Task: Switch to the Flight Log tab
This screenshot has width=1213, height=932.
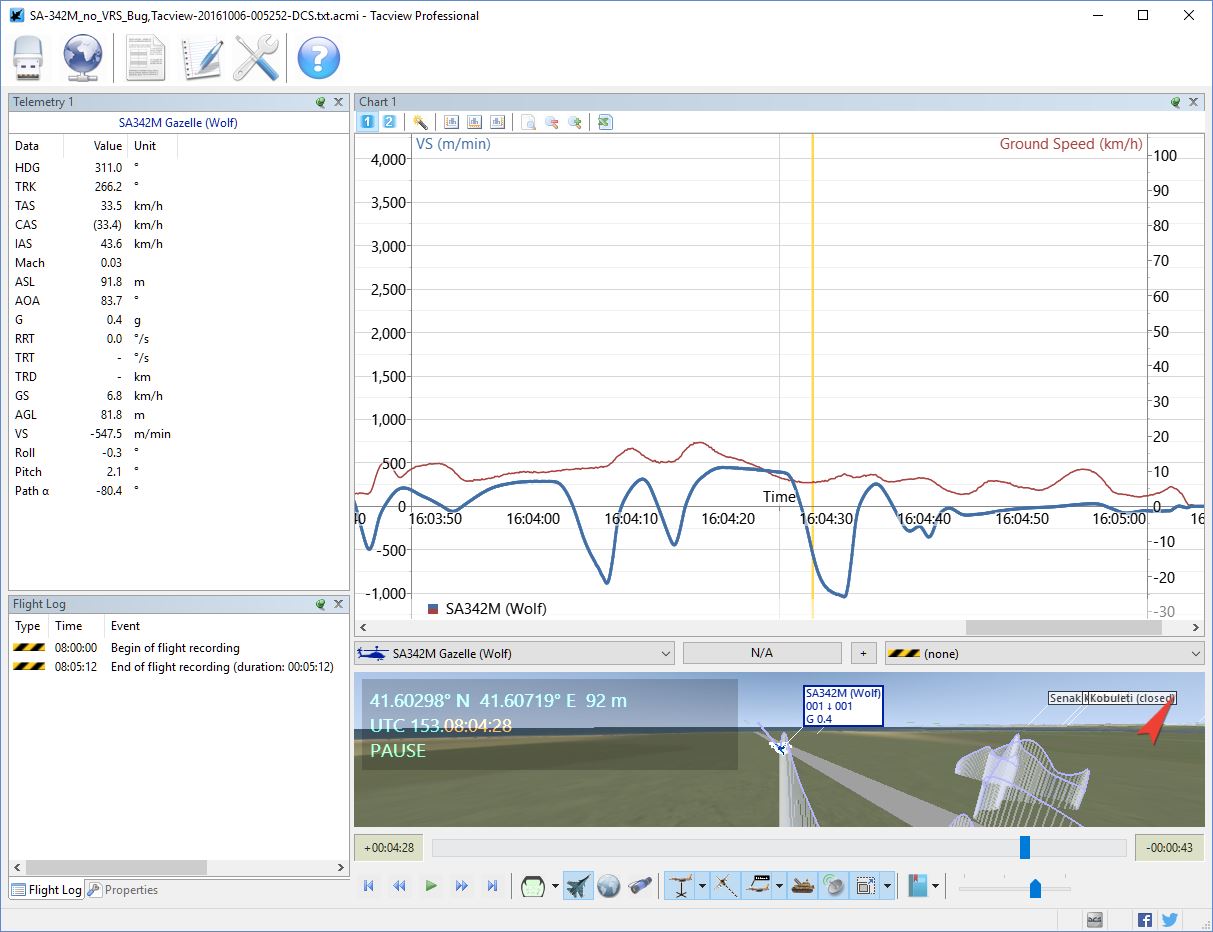Action: tap(46, 890)
